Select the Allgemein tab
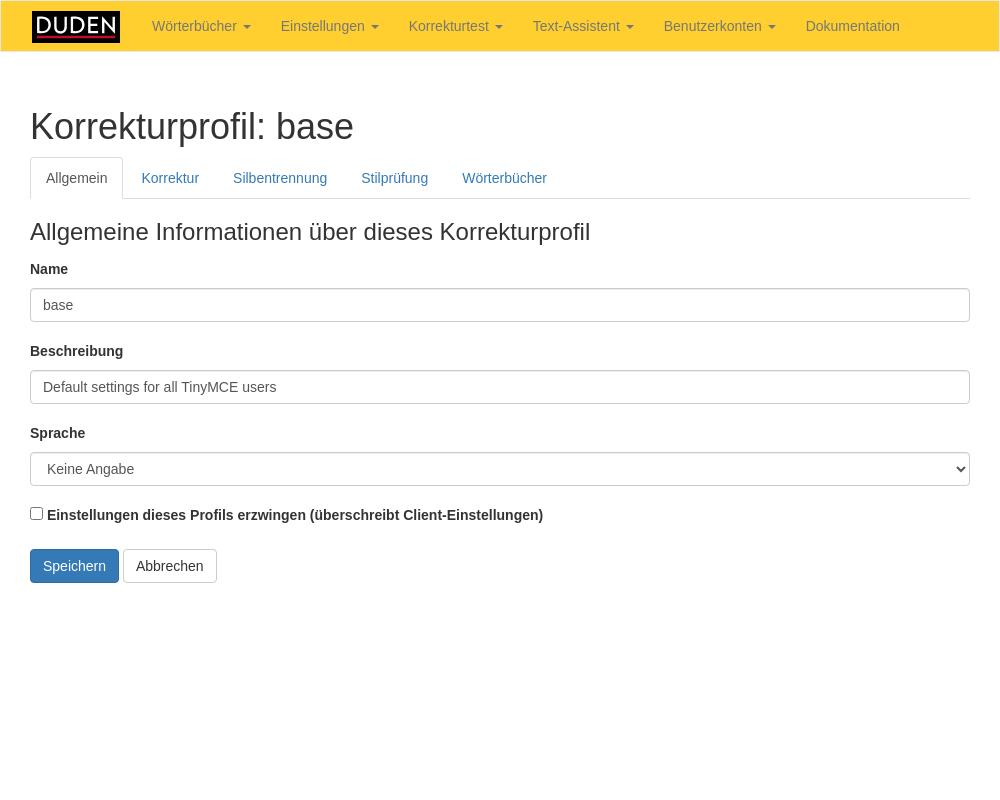1000x800 pixels. tap(77, 178)
